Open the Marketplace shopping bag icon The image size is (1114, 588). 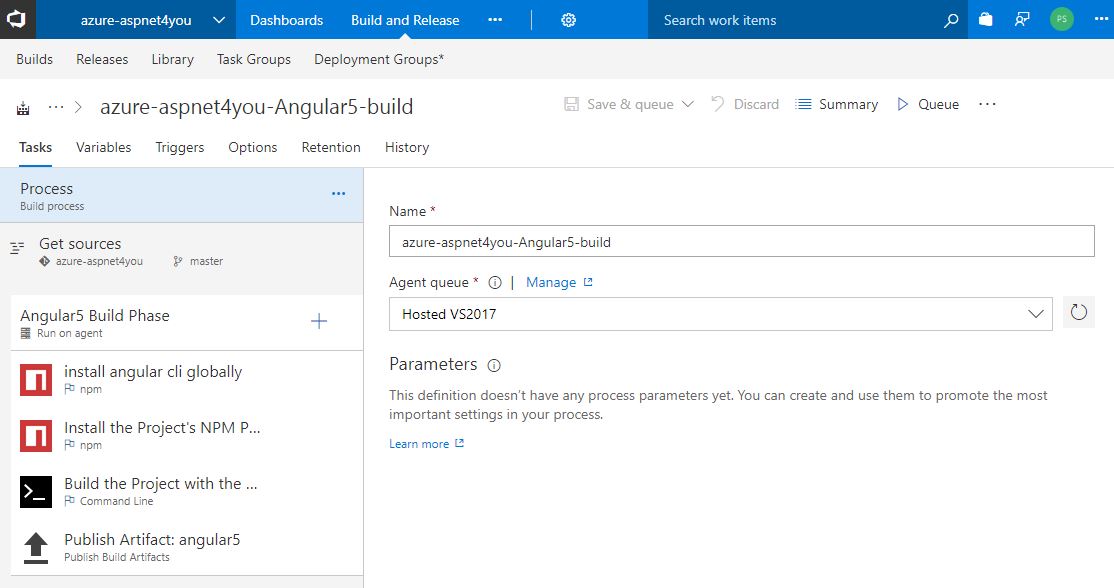[985, 19]
